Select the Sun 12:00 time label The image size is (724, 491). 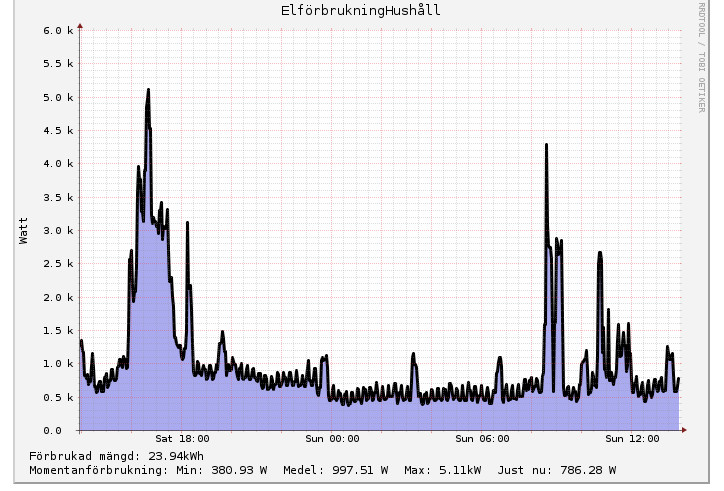tap(632, 439)
